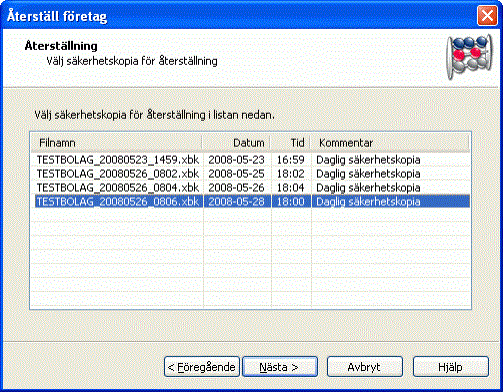The image size is (503, 392).
Task: Proceed with the Nästa button
Action: point(280,367)
